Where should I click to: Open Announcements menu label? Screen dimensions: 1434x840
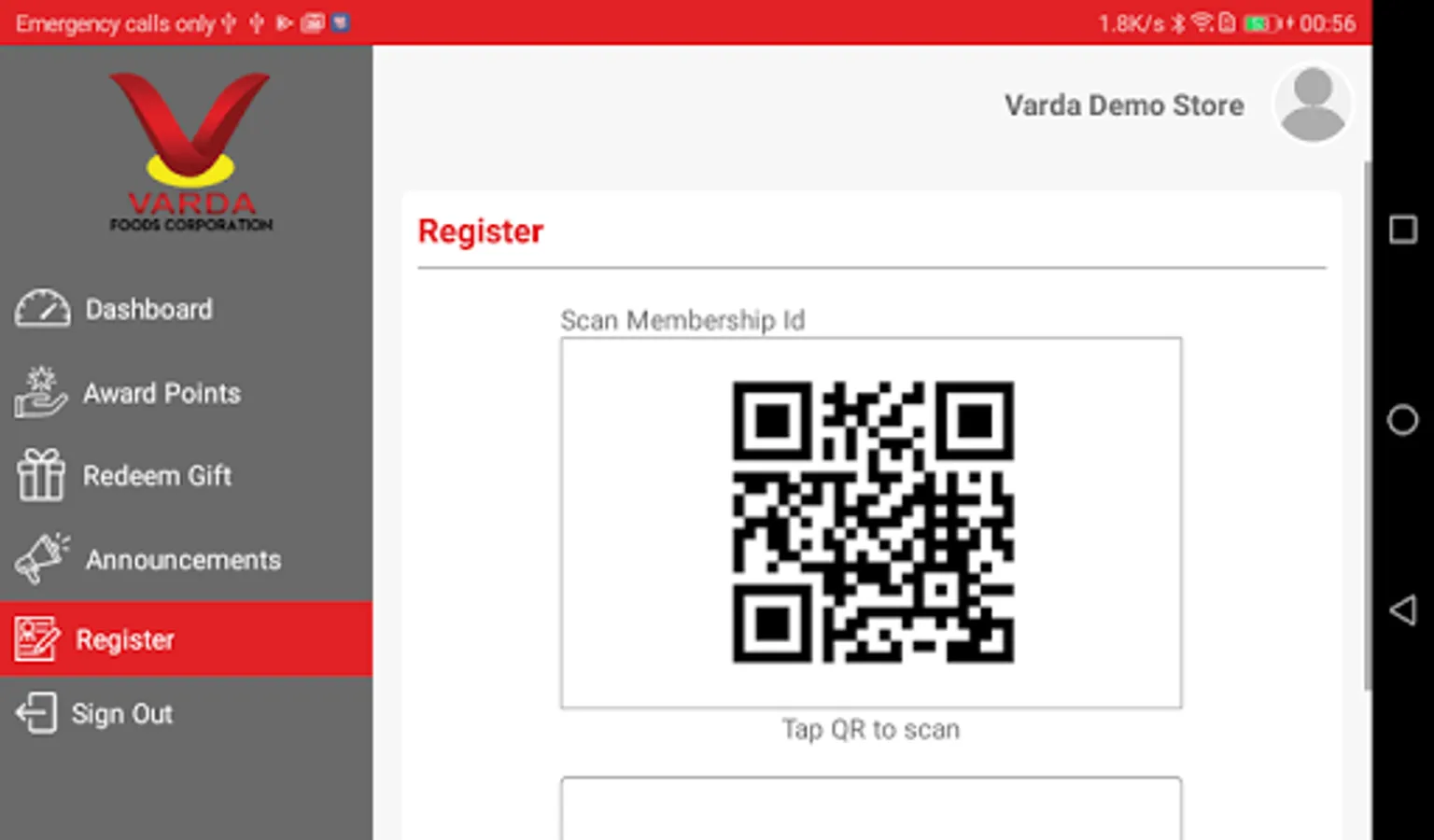pyautogui.click(x=184, y=560)
